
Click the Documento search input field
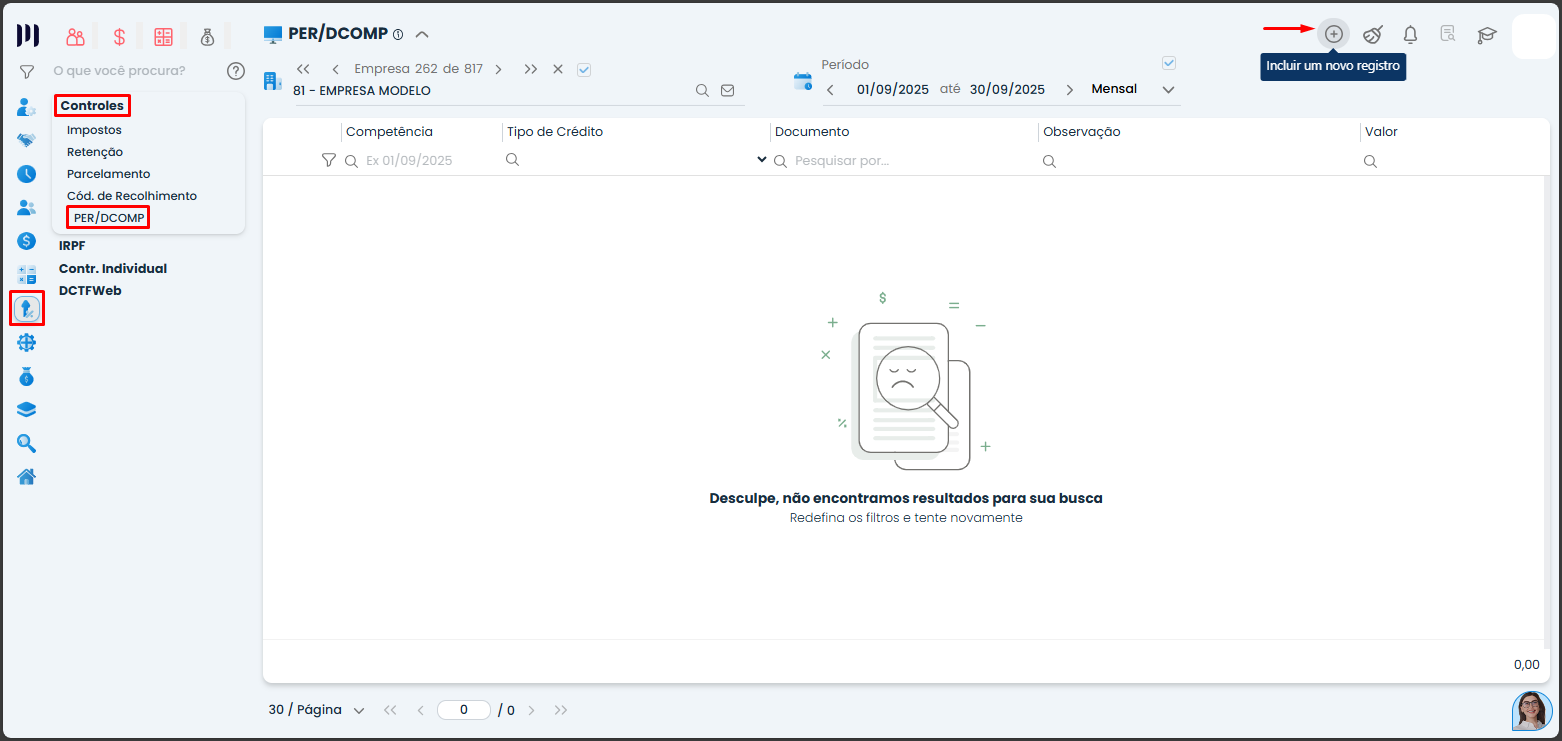900,160
